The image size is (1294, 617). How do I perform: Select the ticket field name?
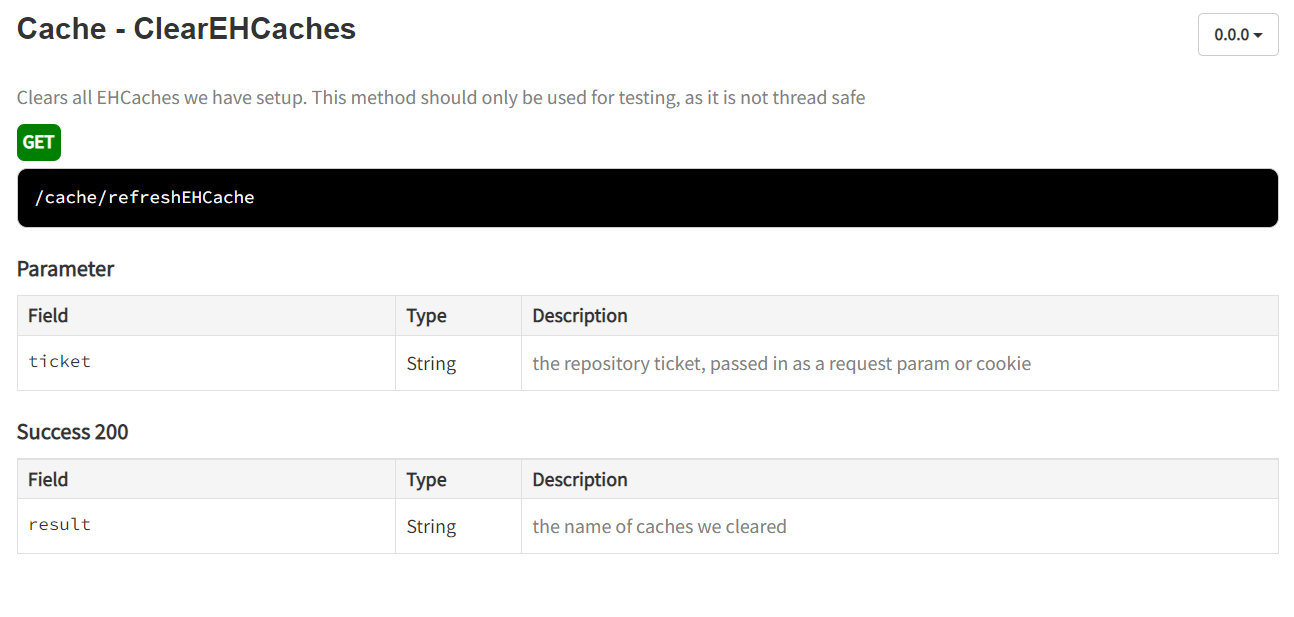(60, 362)
